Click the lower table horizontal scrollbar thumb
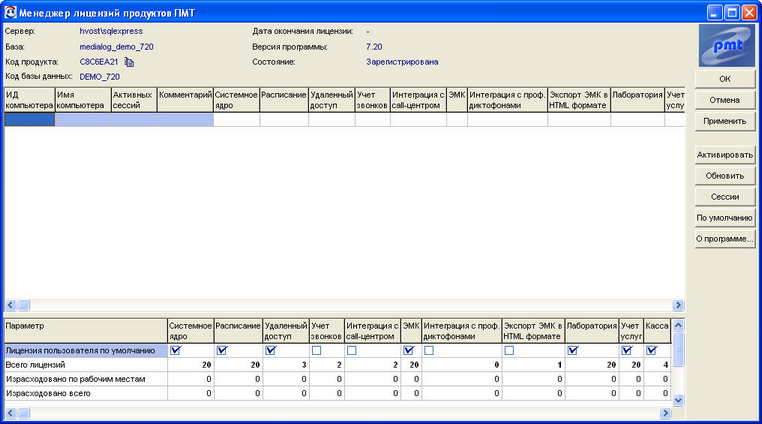 pos(23,413)
